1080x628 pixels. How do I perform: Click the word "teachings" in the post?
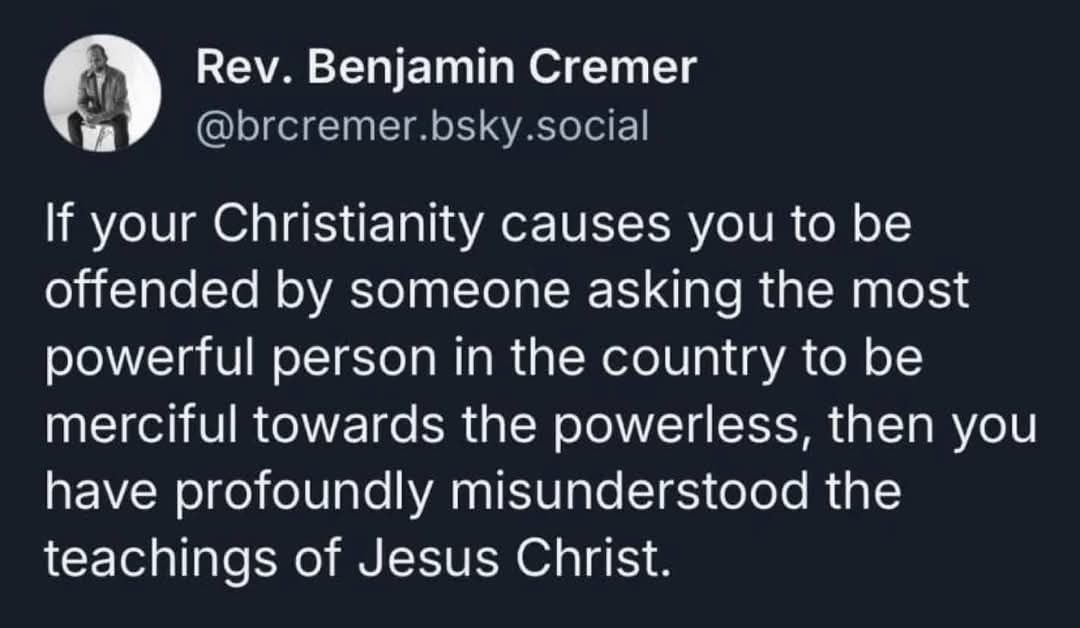click(x=161, y=559)
